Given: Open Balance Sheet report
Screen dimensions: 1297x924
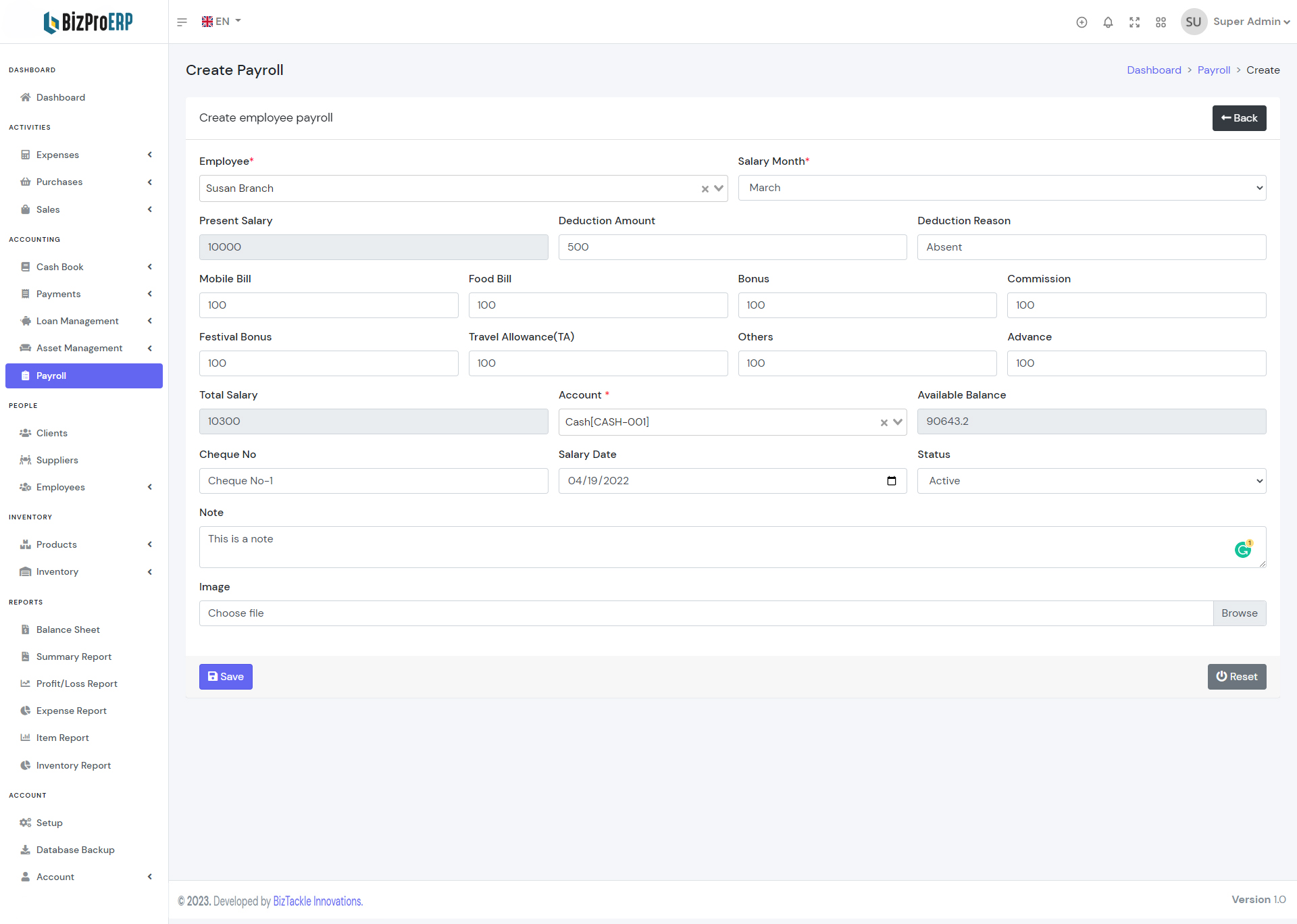Looking at the screenshot, I should click(x=68, y=630).
